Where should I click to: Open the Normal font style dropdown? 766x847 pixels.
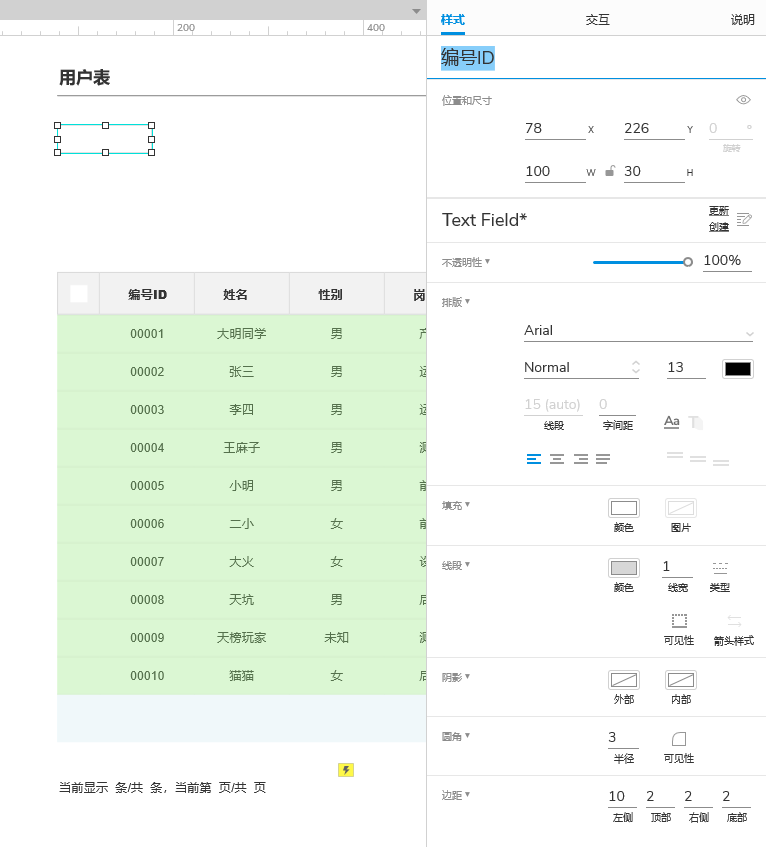tap(581, 368)
